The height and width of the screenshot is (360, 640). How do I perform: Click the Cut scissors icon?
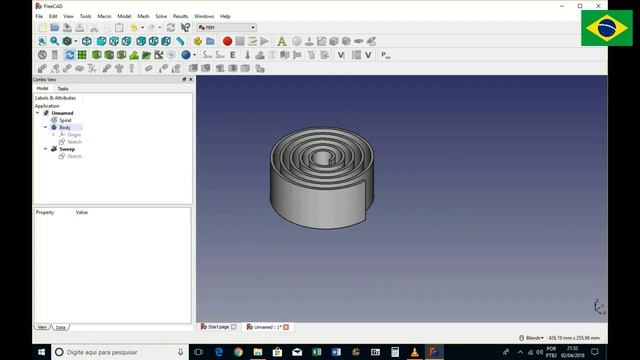pos(94,28)
